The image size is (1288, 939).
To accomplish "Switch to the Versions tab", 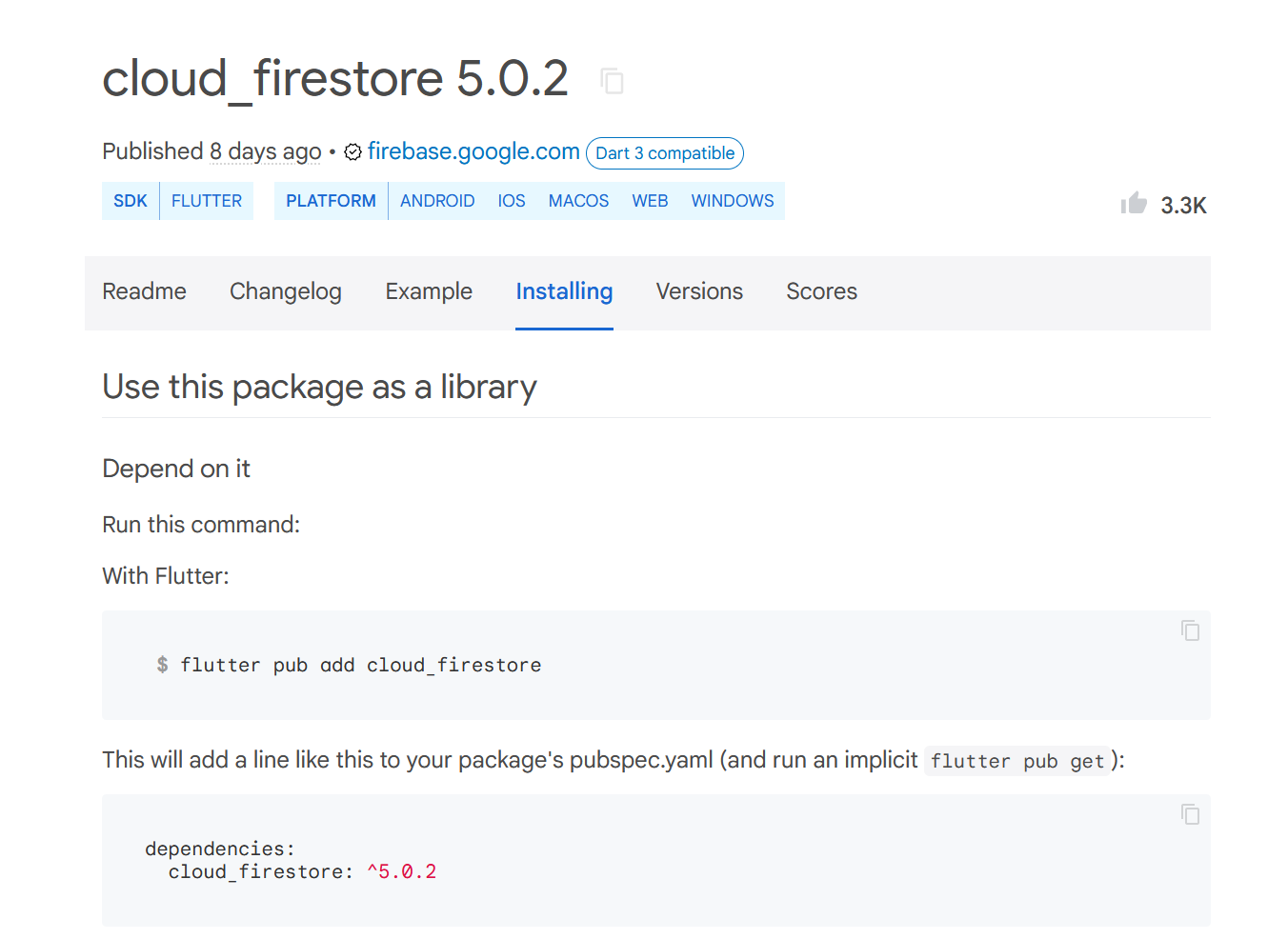I will (x=699, y=291).
